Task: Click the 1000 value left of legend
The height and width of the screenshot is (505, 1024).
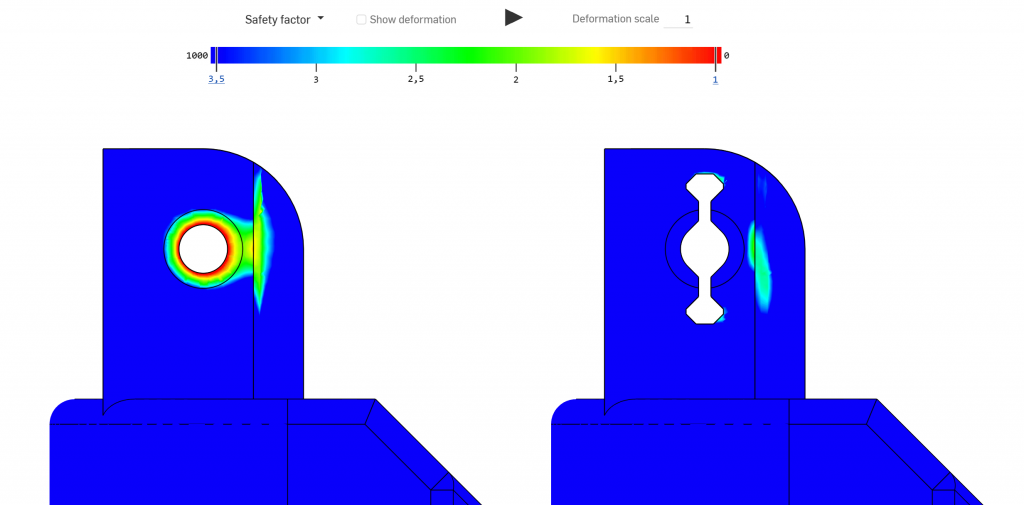Action: click(197, 56)
